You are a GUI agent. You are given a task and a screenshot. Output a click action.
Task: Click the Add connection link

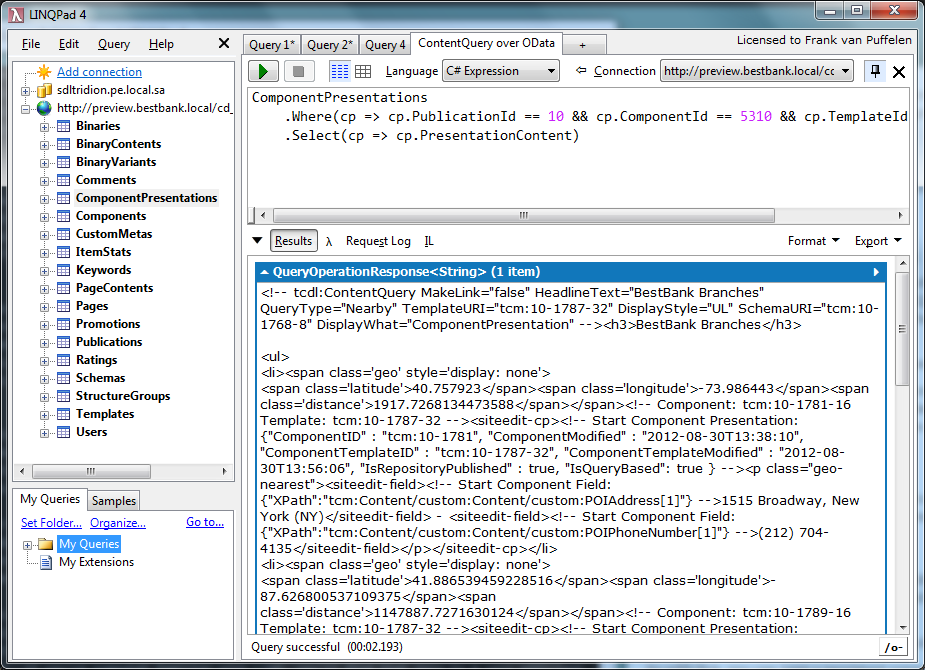click(99, 72)
